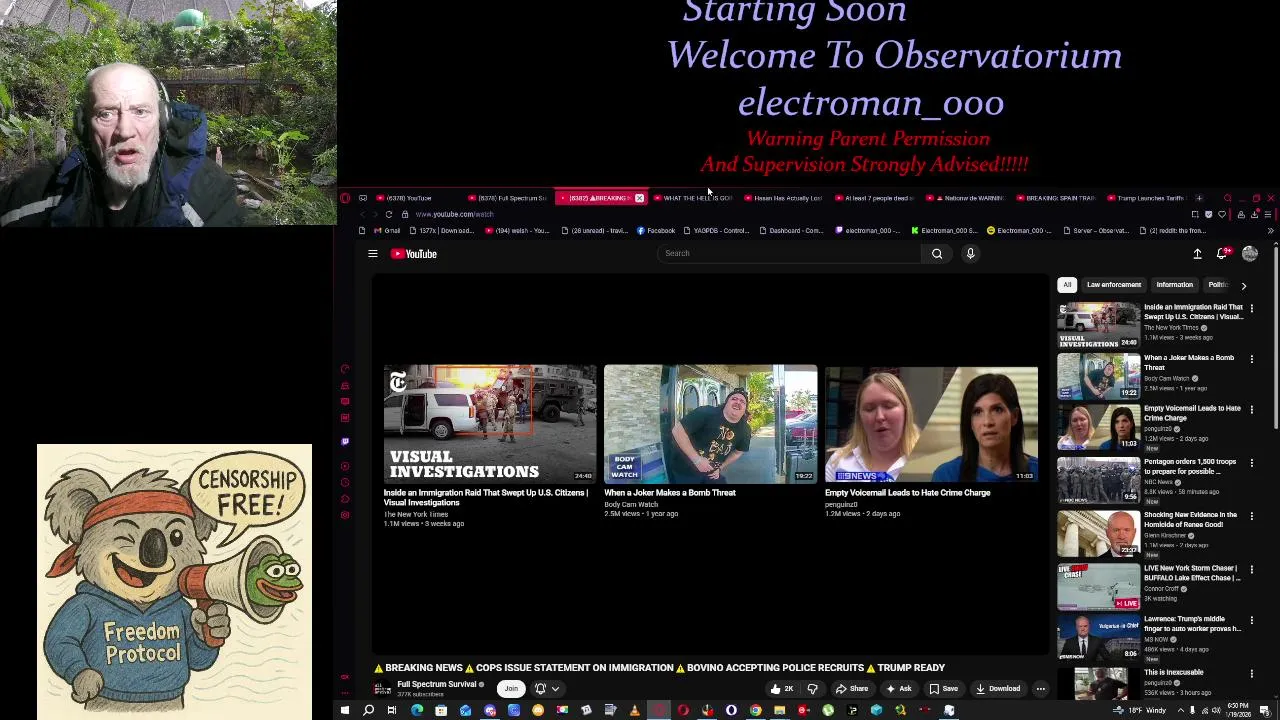This screenshot has height=720, width=1280.
Task: Open the account avatar menu
Action: coord(1250,254)
